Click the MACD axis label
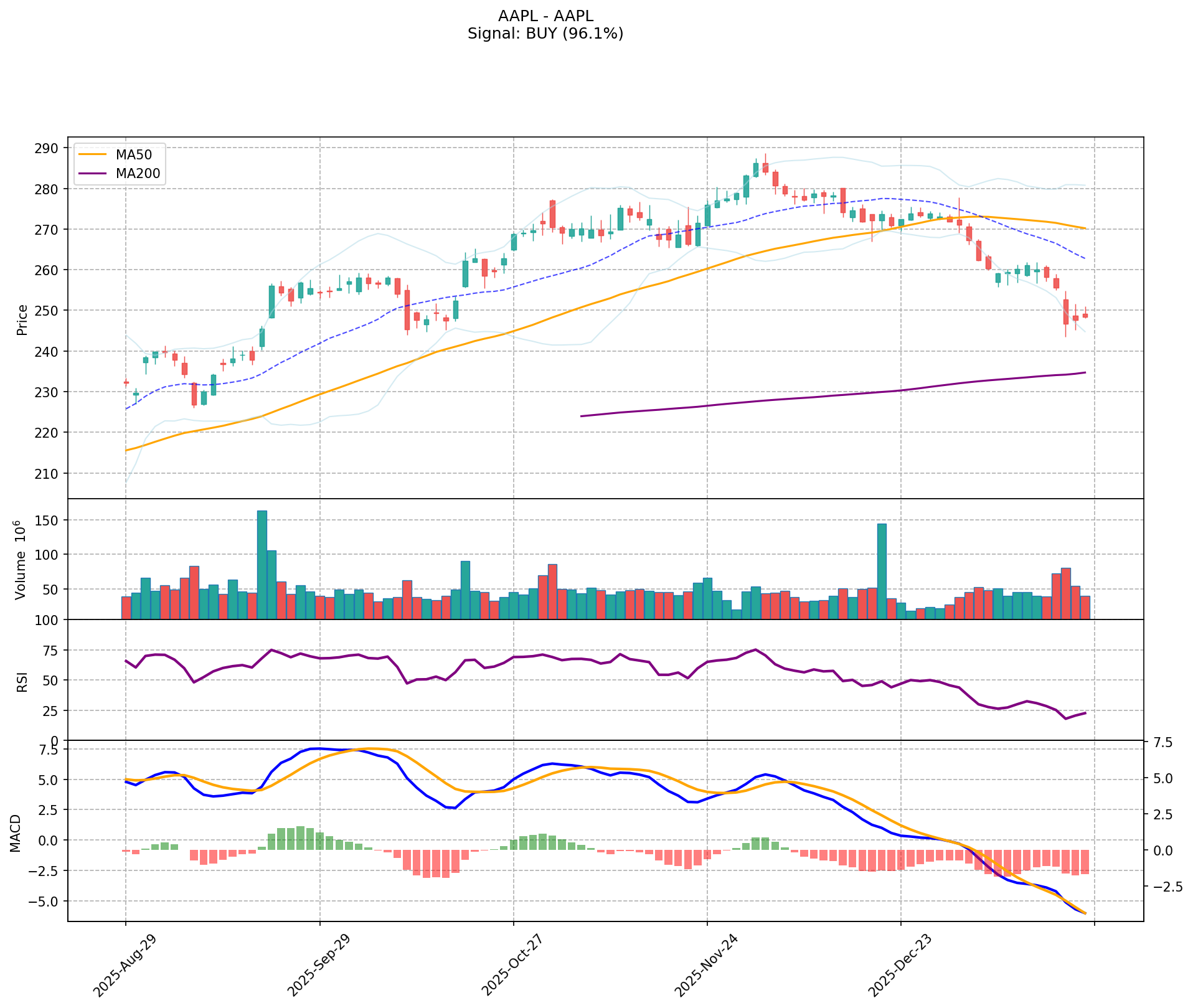This screenshot has height=1008, width=1193. (16, 833)
